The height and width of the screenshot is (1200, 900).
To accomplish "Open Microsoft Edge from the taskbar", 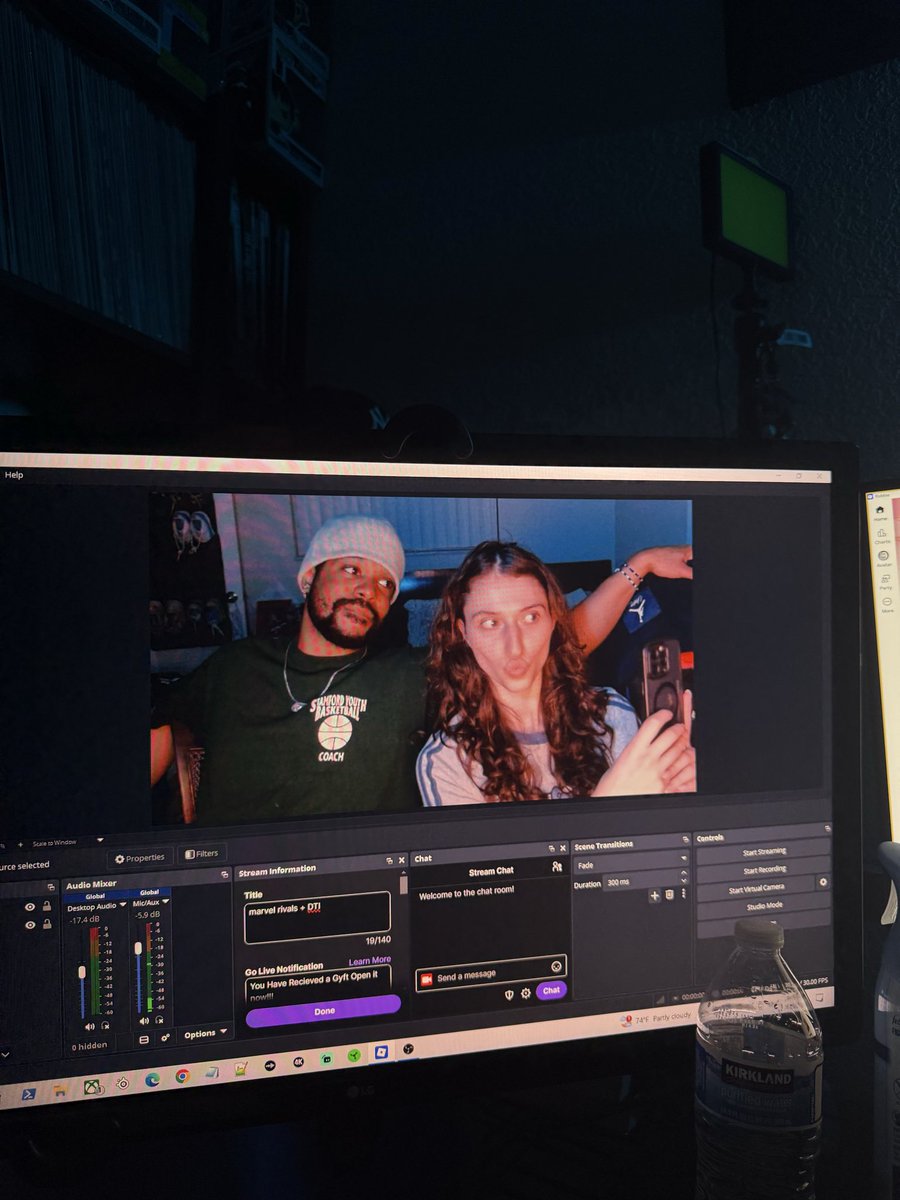I will click(152, 1079).
